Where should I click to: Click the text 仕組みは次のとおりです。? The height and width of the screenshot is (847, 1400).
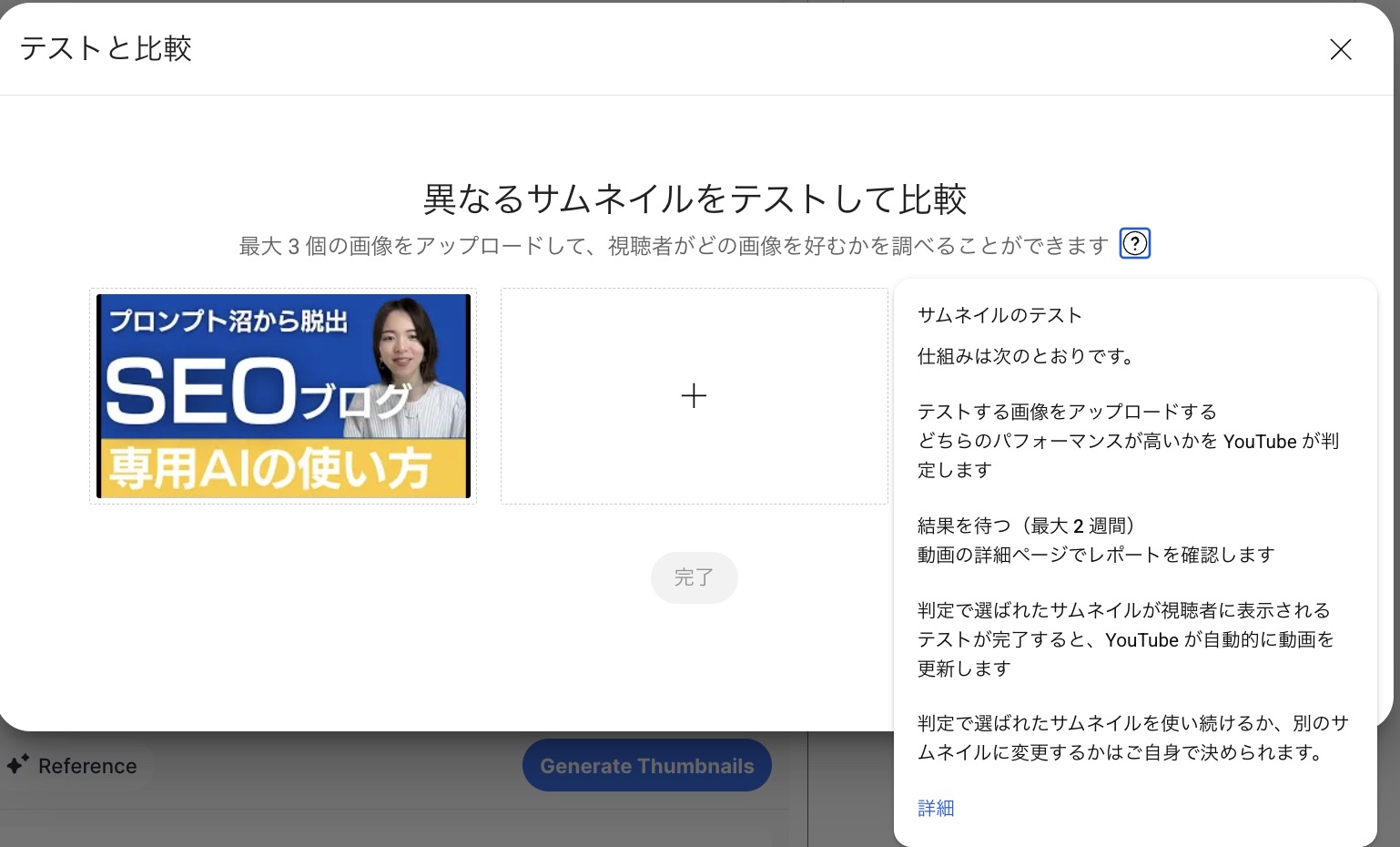[1027, 356]
